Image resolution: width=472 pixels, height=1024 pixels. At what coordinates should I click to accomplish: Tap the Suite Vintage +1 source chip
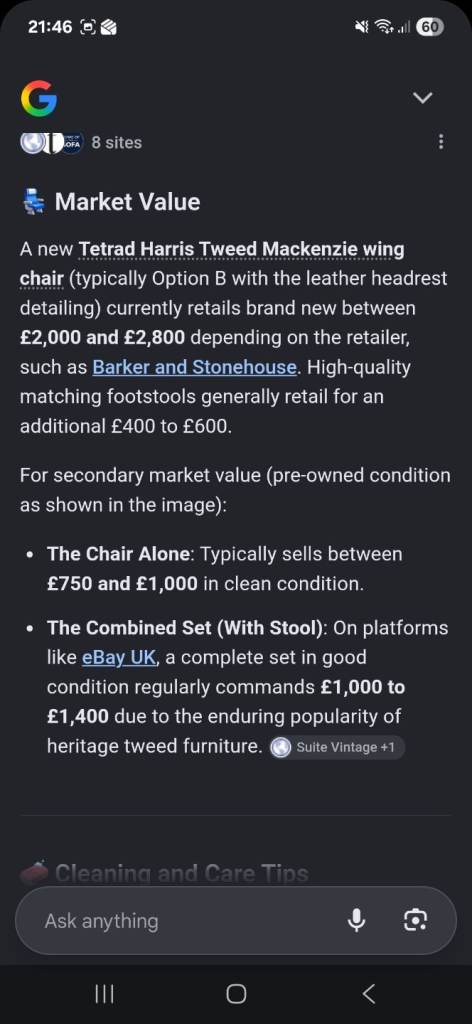pyautogui.click(x=337, y=747)
